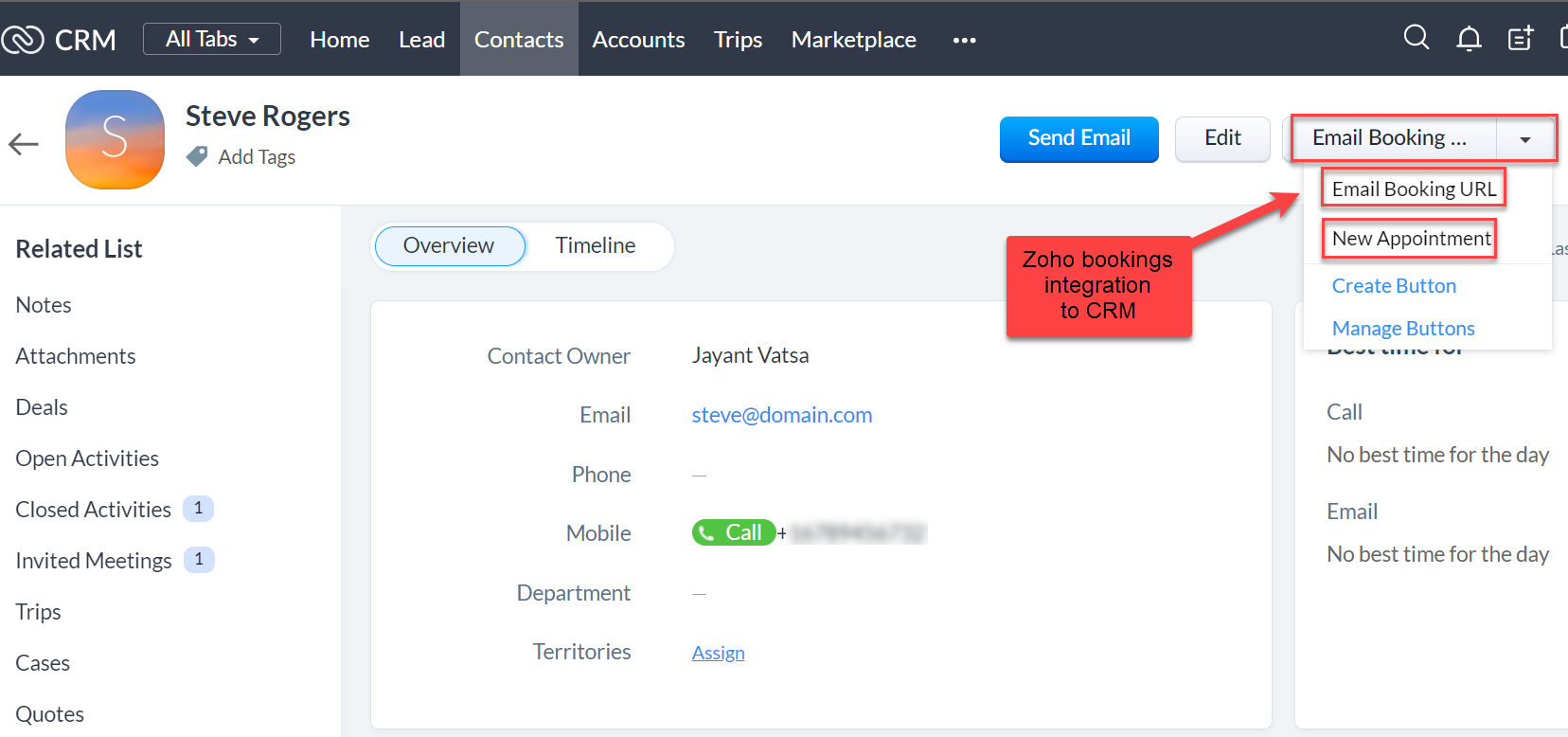
Task: Click the quick create calendar-plus icon
Action: (1520, 39)
